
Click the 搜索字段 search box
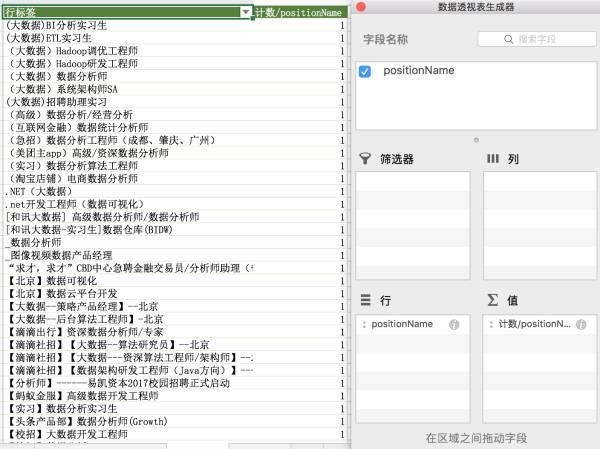pos(537,39)
